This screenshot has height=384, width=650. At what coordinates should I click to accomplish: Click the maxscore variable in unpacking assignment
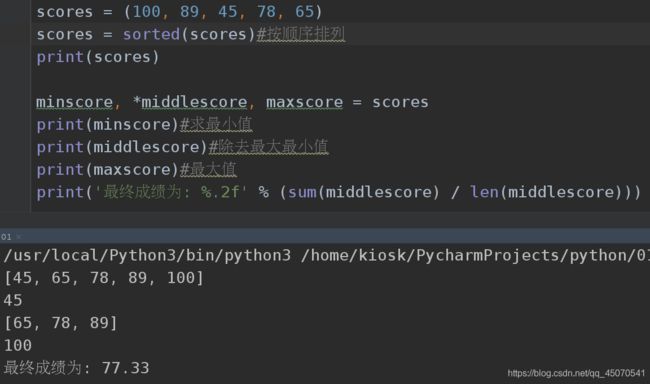pyautogui.click(x=305, y=102)
